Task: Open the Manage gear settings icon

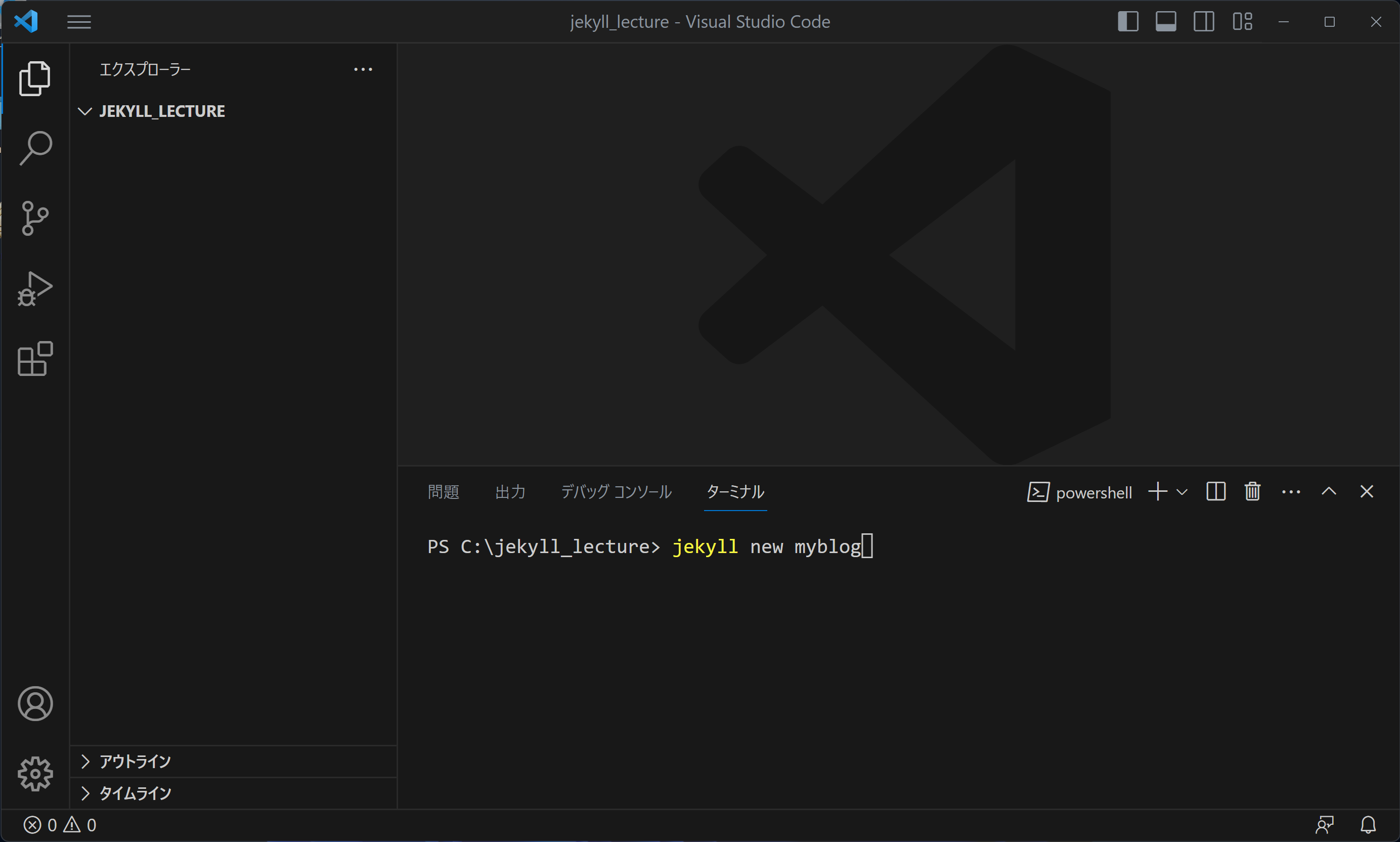Action: pyautogui.click(x=35, y=774)
